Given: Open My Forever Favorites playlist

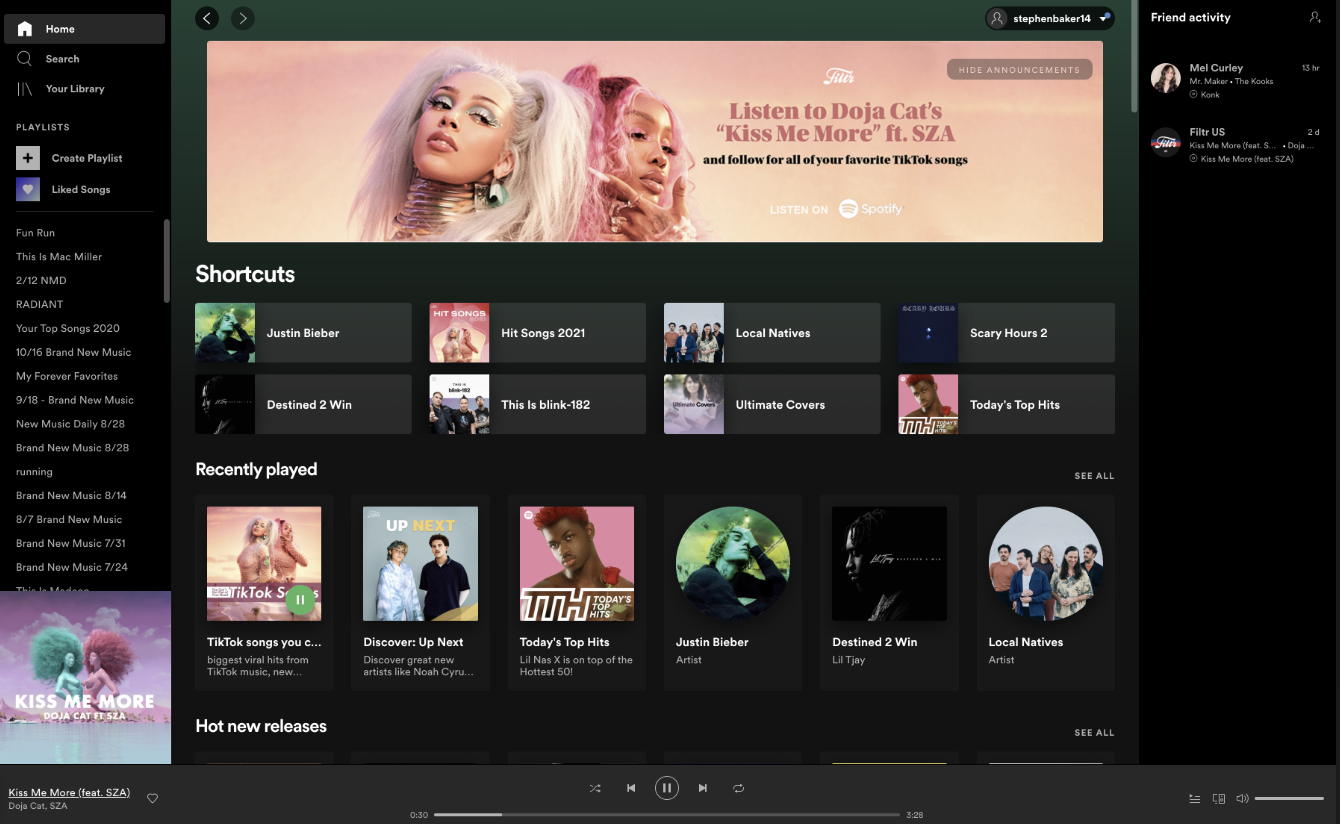Looking at the screenshot, I should pyautogui.click(x=67, y=376).
